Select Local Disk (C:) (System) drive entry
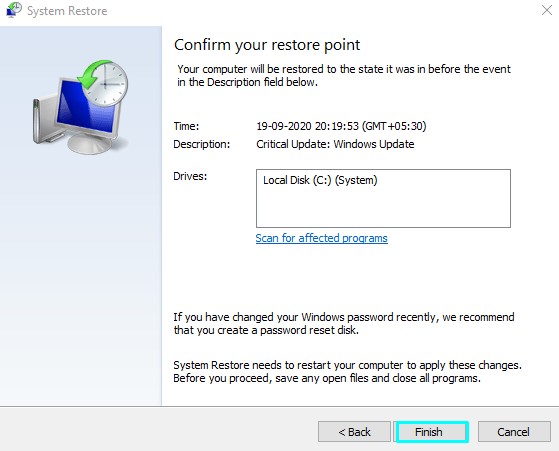 coord(320,180)
